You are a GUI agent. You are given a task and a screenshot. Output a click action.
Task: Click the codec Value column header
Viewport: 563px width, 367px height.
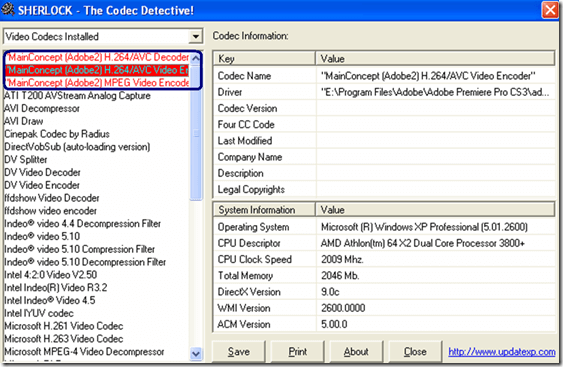[x=435, y=59]
